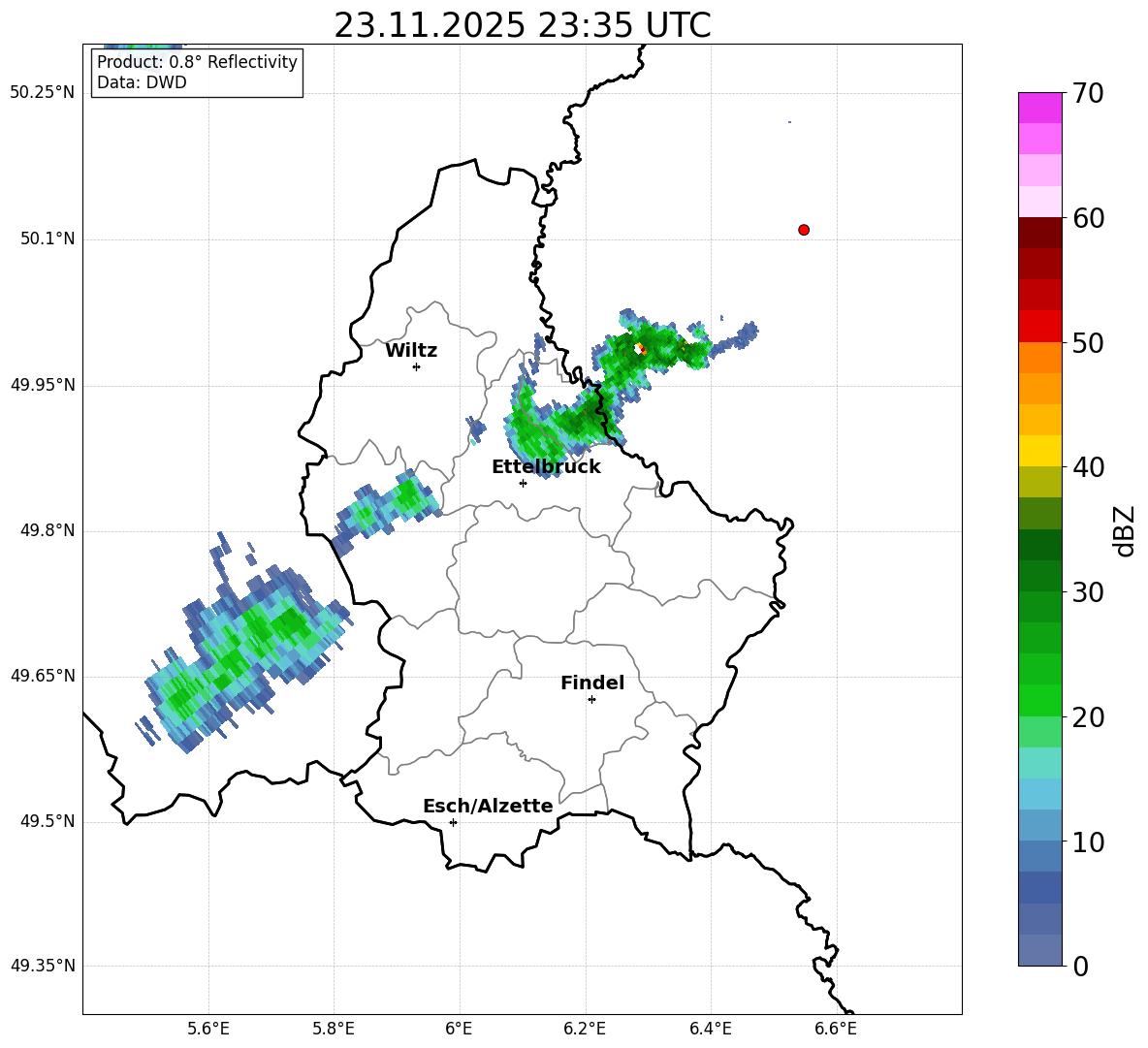Click the 23.11.2025 23:35 UTC title
Screen dimensions: 1148x1048
click(x=522, y=25)
